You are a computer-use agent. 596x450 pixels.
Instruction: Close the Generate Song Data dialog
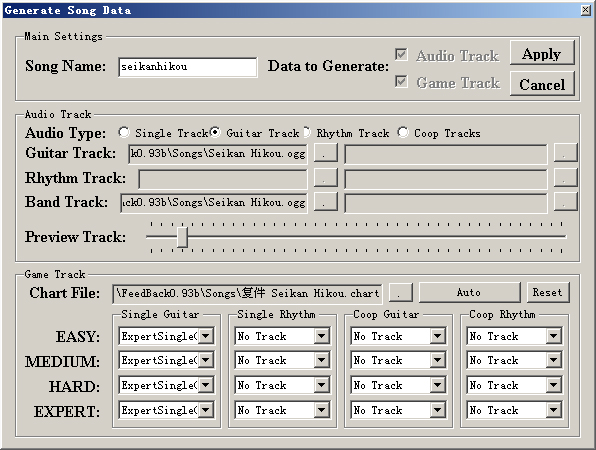(586, 10)
